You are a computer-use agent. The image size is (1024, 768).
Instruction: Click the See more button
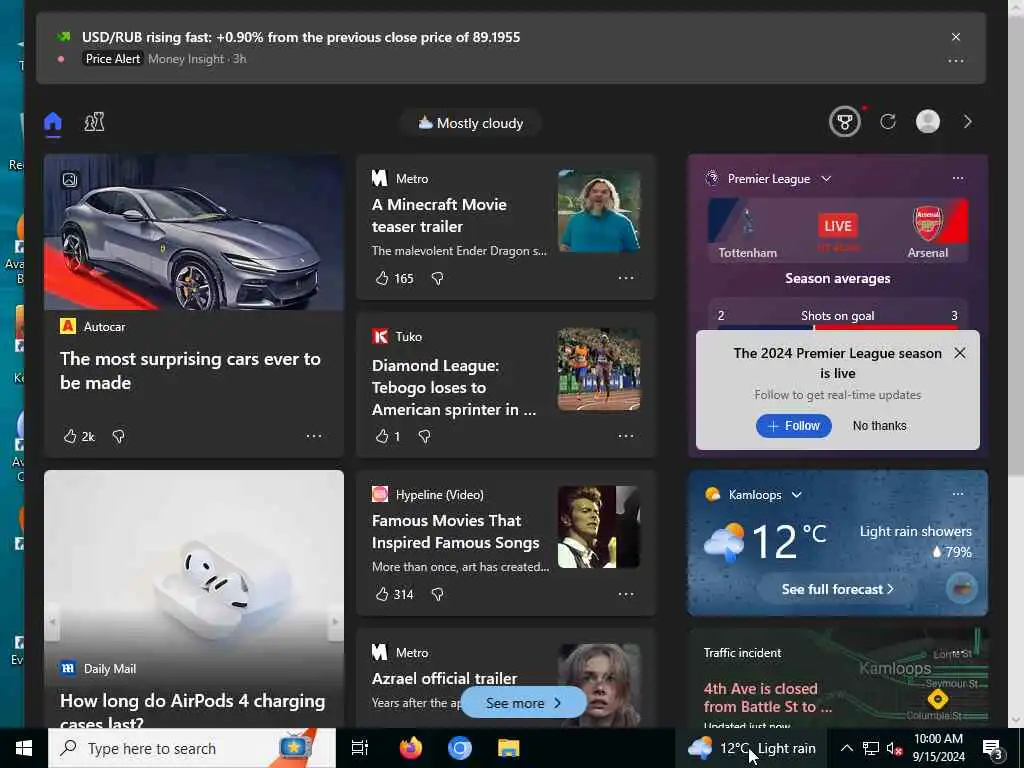click(523, 703)
